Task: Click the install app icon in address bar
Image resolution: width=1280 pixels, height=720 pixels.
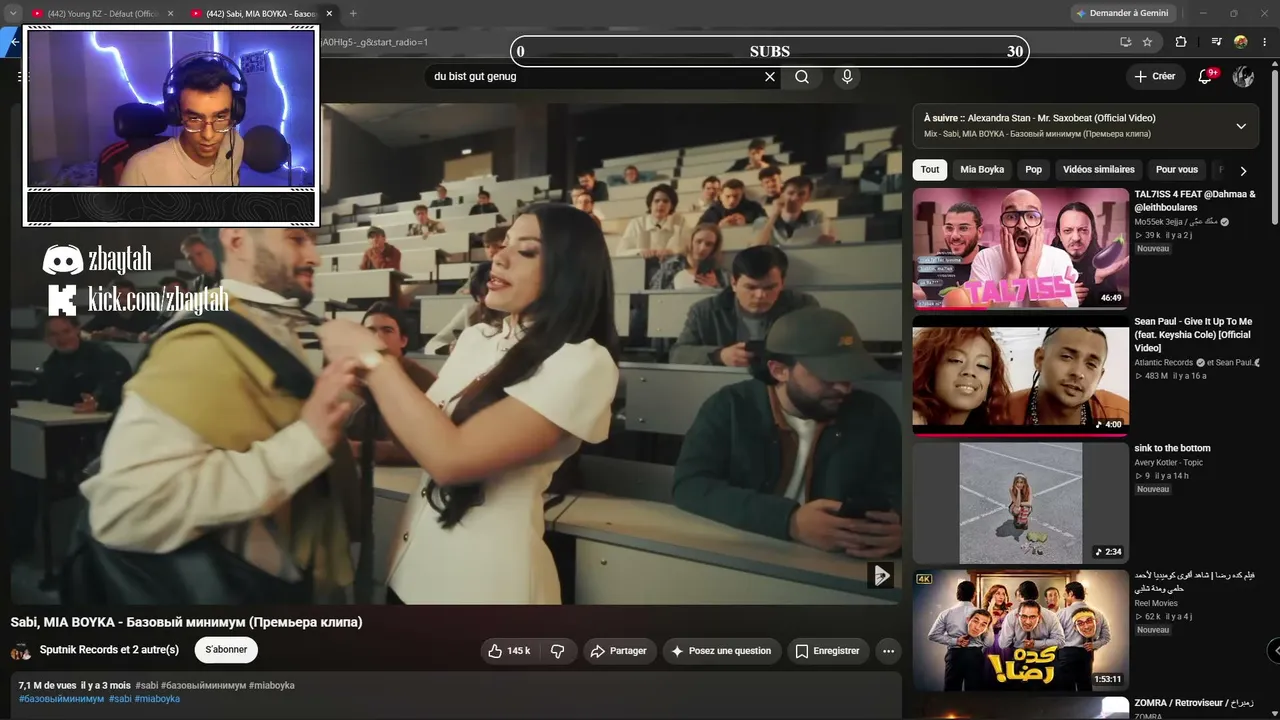Action: tap(1126, 42)
